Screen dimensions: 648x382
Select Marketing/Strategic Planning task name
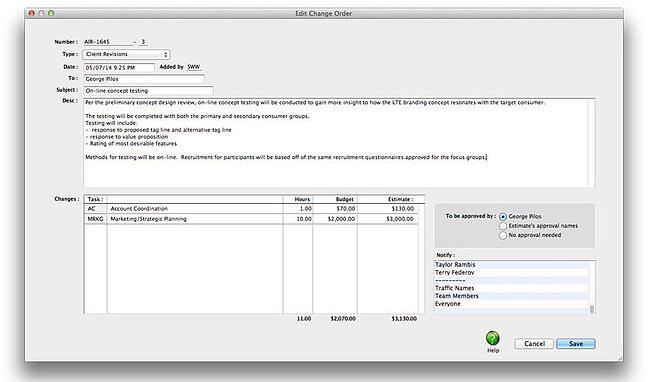(x=195, y=219)
